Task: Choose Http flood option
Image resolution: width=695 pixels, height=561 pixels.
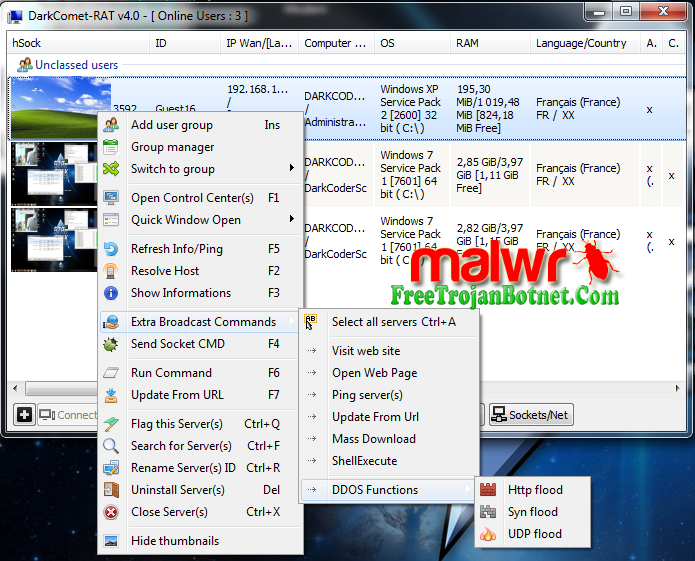Action: pyautogui.click(x=533, y=490)
